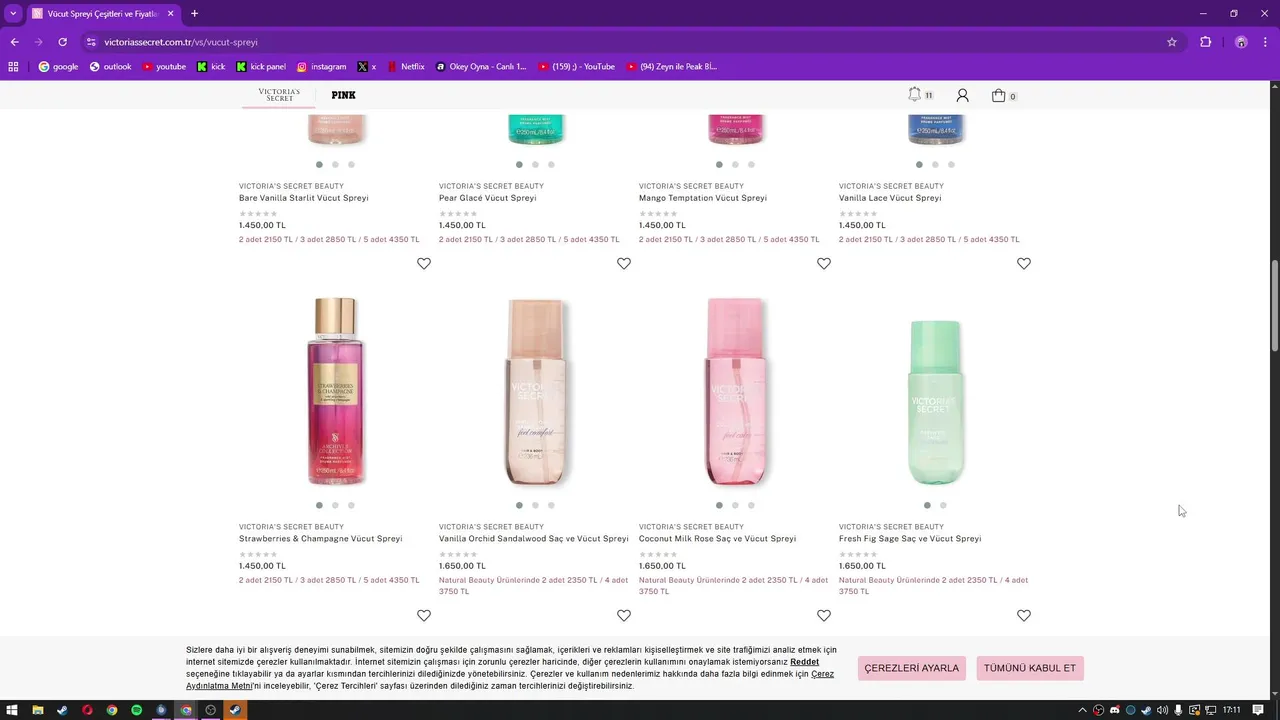Open the Windows action center notification icon
This screenshot has width=1280, height=720.
(x=1258, y=710)
